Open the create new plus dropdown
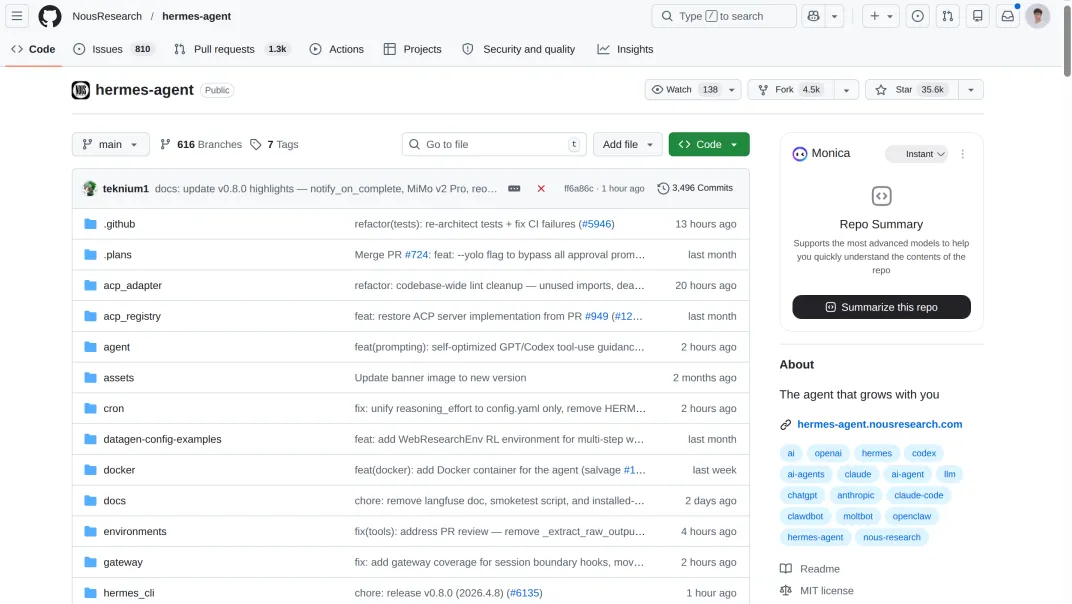 (x=881, y=16)
